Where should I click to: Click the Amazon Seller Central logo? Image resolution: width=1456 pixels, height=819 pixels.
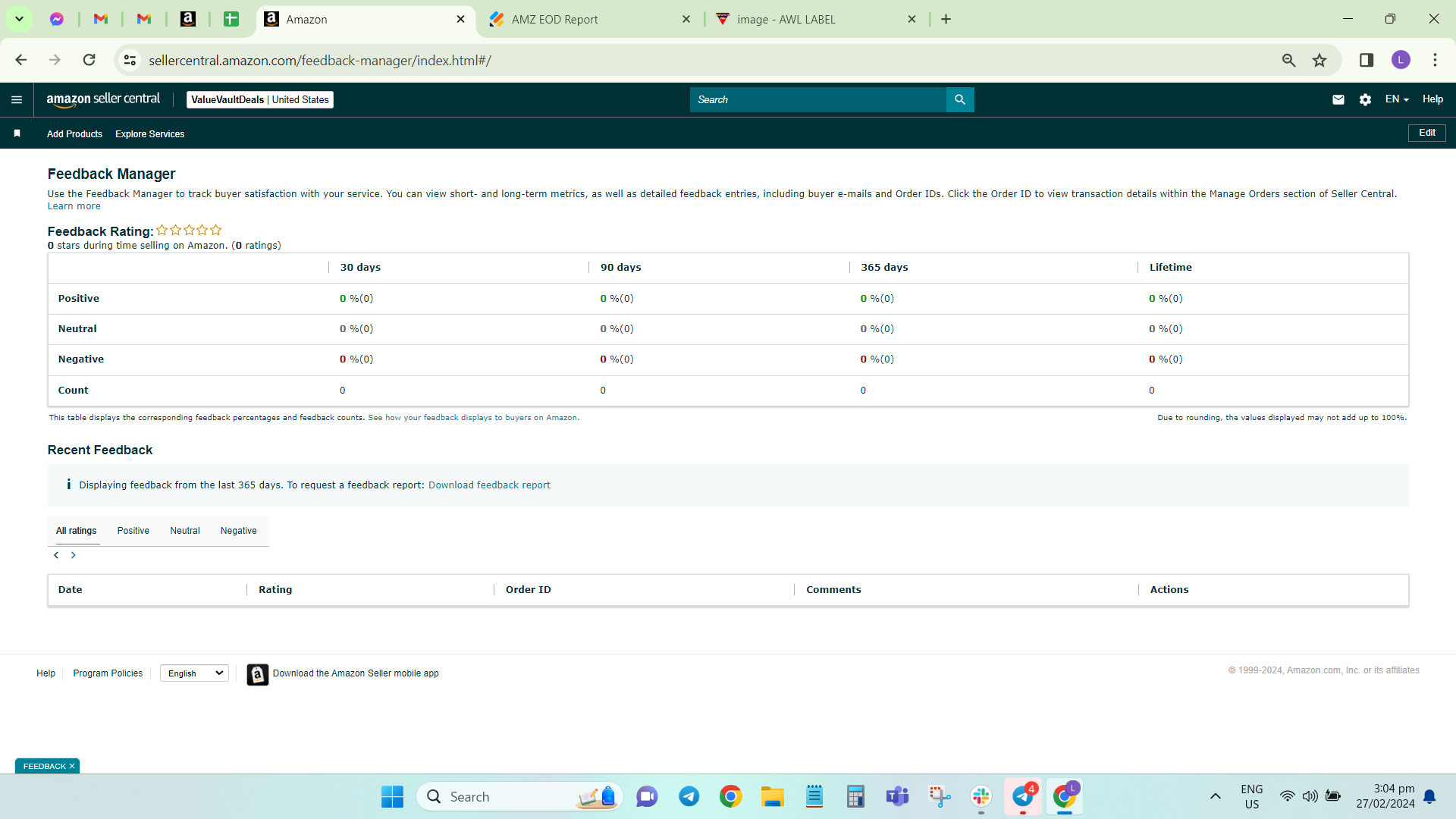[103, 99]
